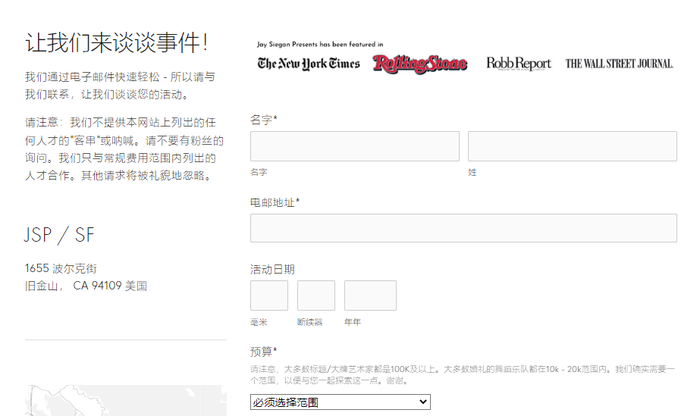
Task: Click the text 旧金山, CA 94109 美国
Action: click(86, 286)
